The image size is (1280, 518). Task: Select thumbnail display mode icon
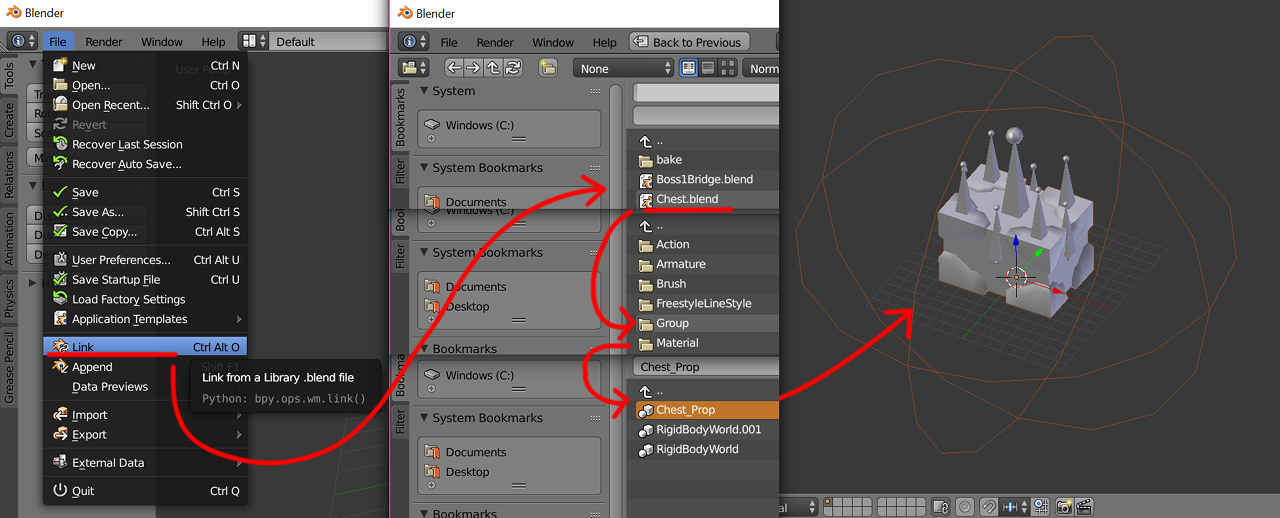(727, 68)
